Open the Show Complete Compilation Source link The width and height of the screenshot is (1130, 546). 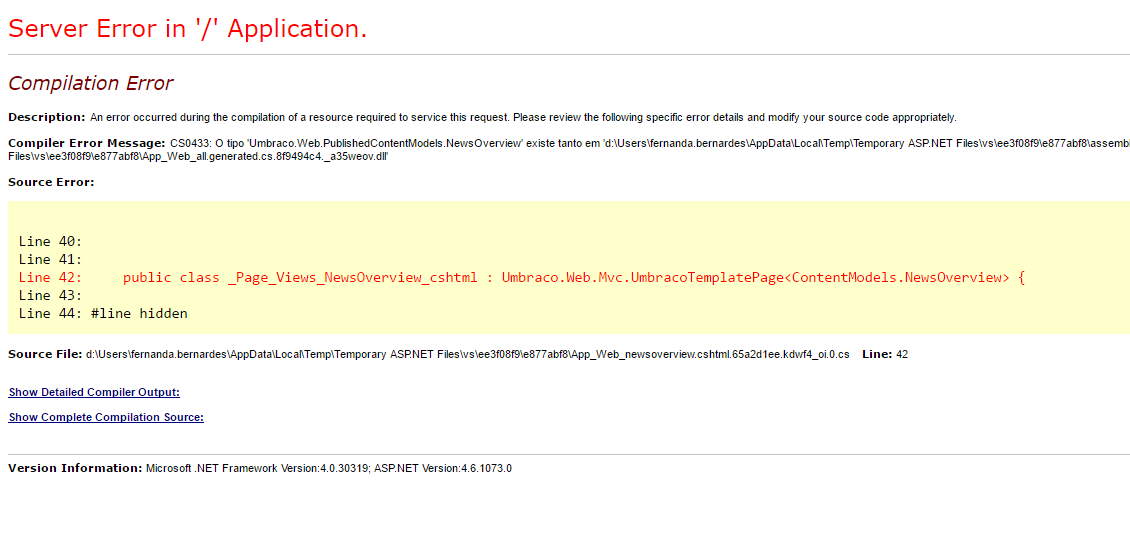(106, 417)
